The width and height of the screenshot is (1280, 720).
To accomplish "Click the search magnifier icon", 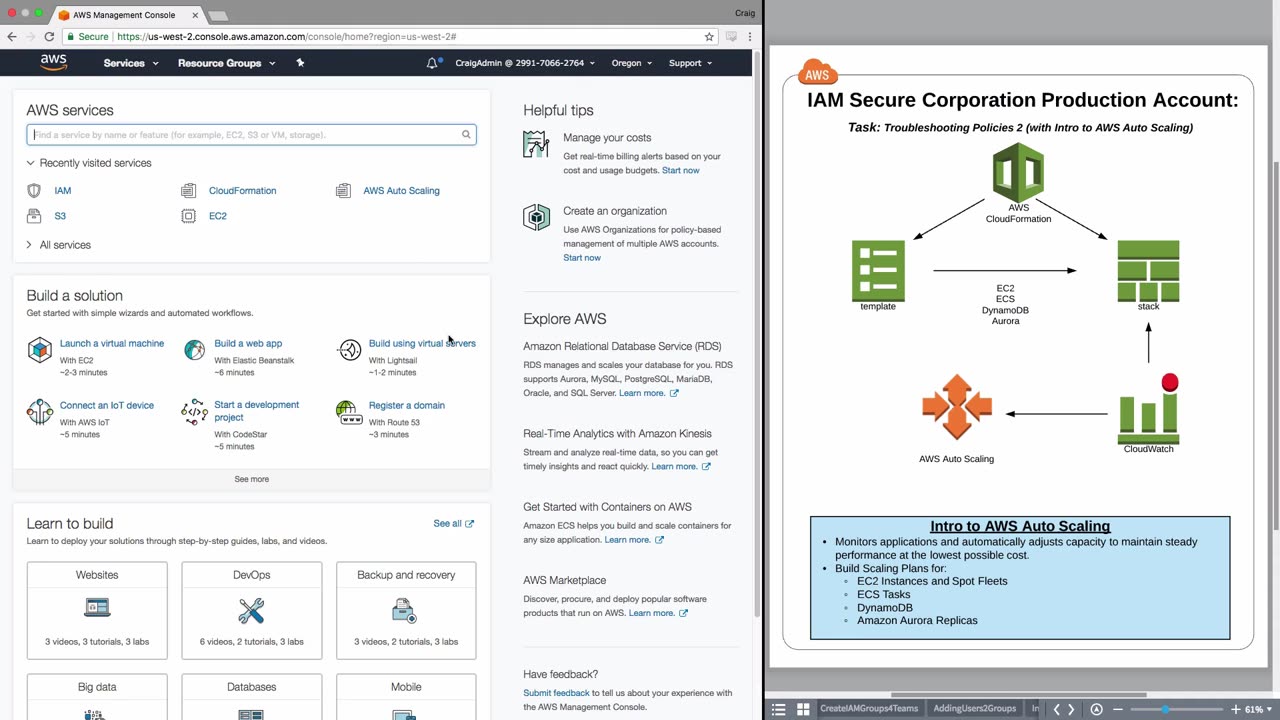I will coord(466,135).
